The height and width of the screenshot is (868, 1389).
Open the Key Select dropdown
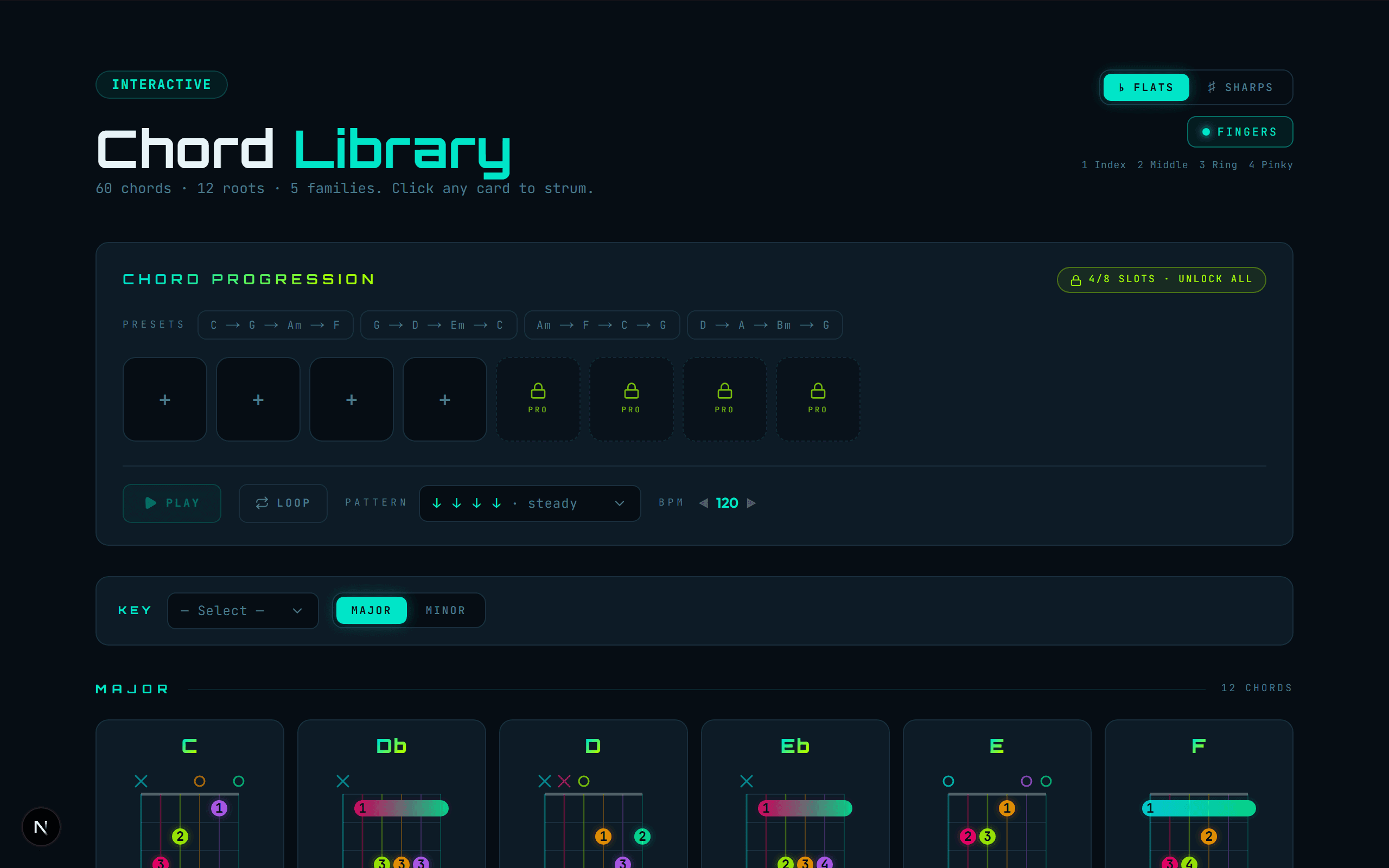243,611
